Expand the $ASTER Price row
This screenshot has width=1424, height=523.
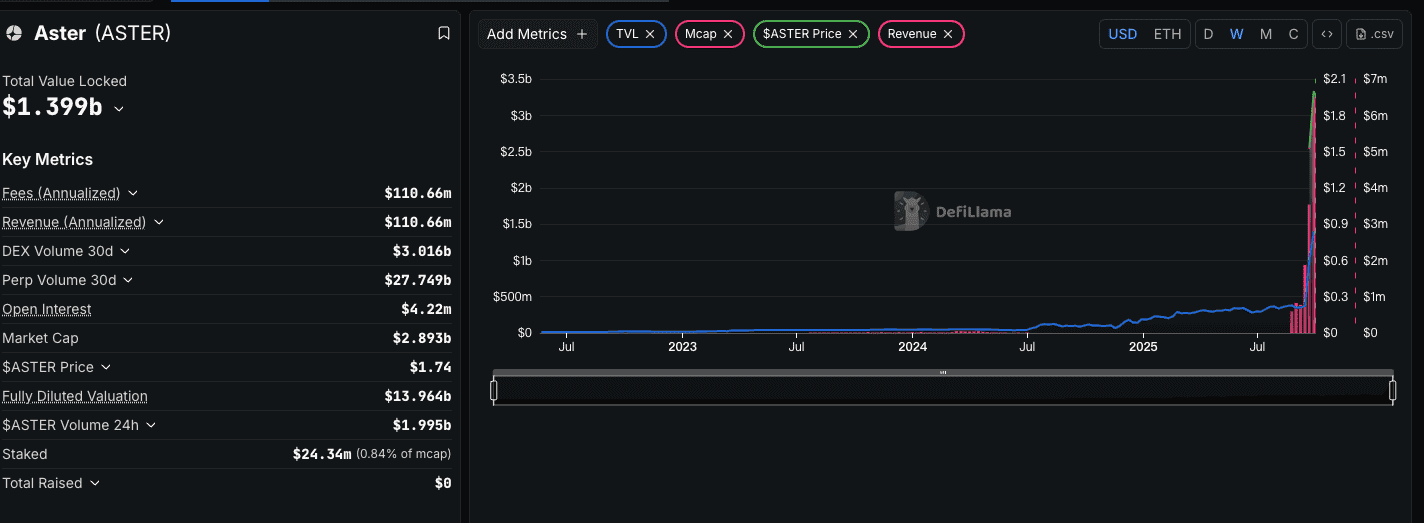pyautogui.click(x=105, y=367)
